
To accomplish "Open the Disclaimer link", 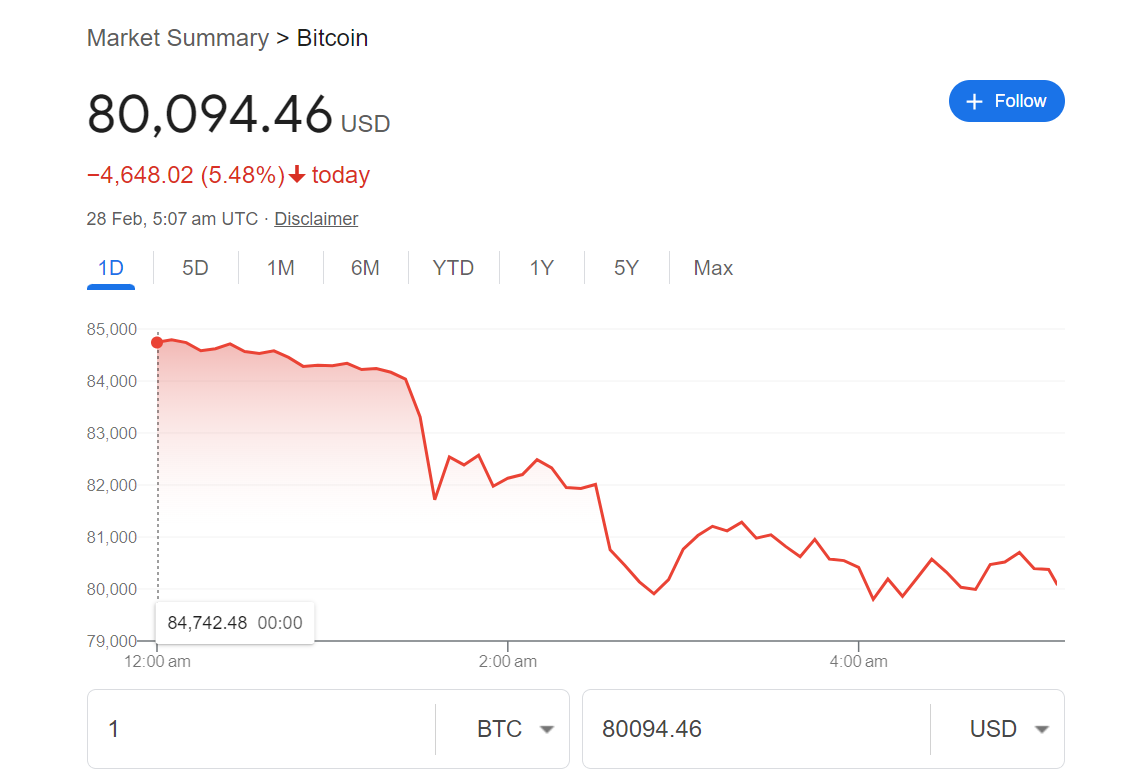I will [316, 219].
